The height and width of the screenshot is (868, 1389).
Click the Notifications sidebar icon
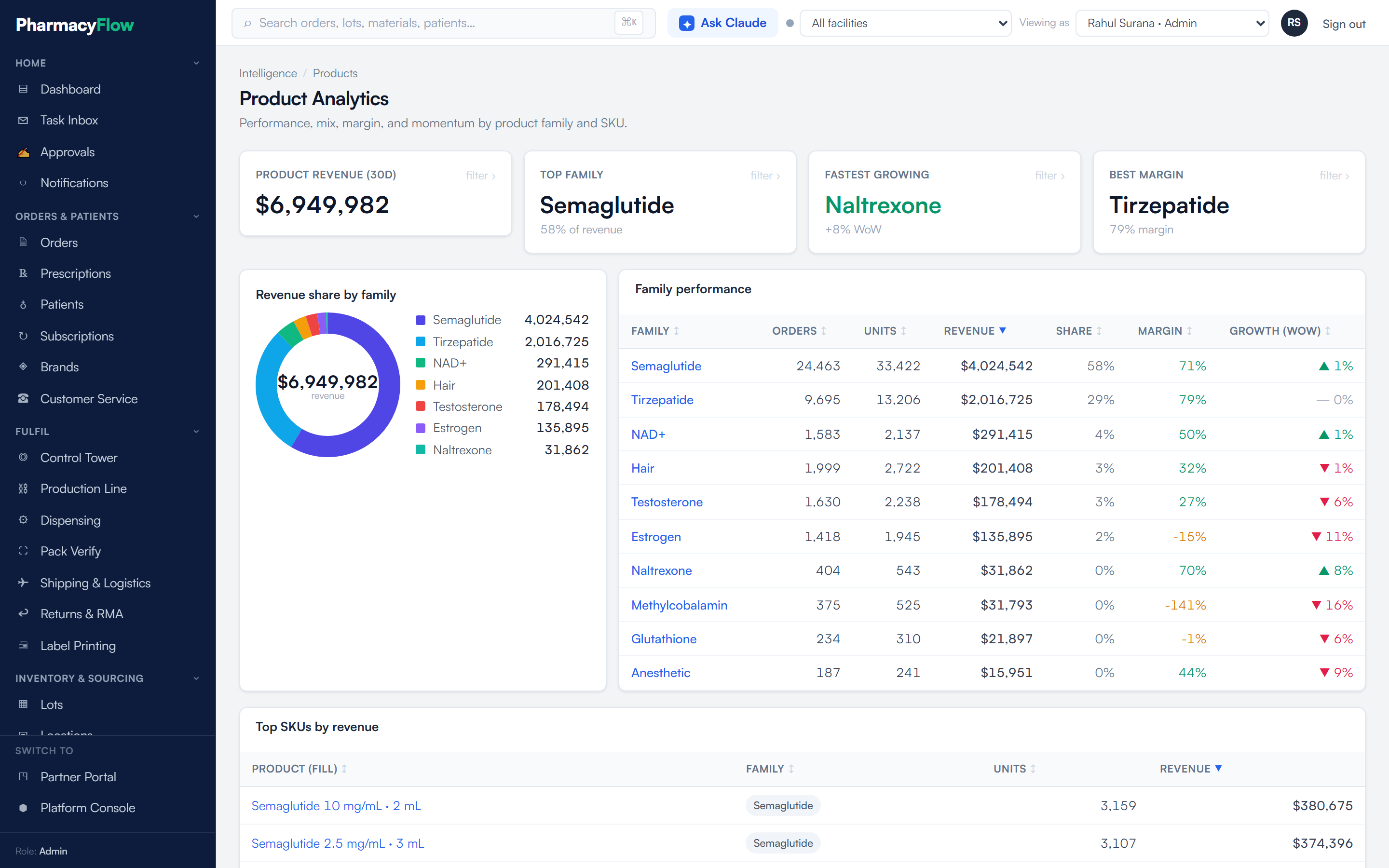(x=23, y=183)
